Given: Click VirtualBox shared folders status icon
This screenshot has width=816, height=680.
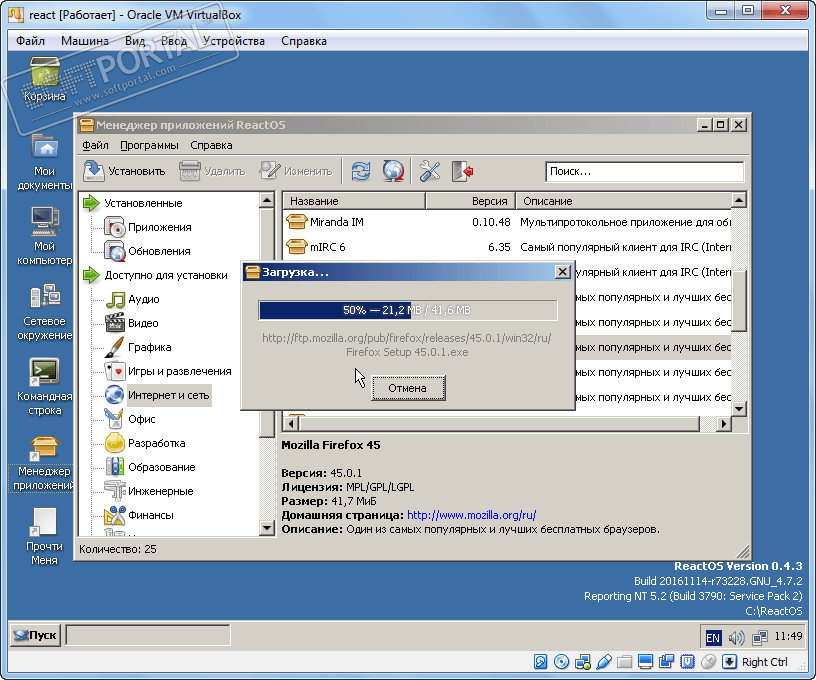Looking at the screenshot, I should click(x=624, y=662).
